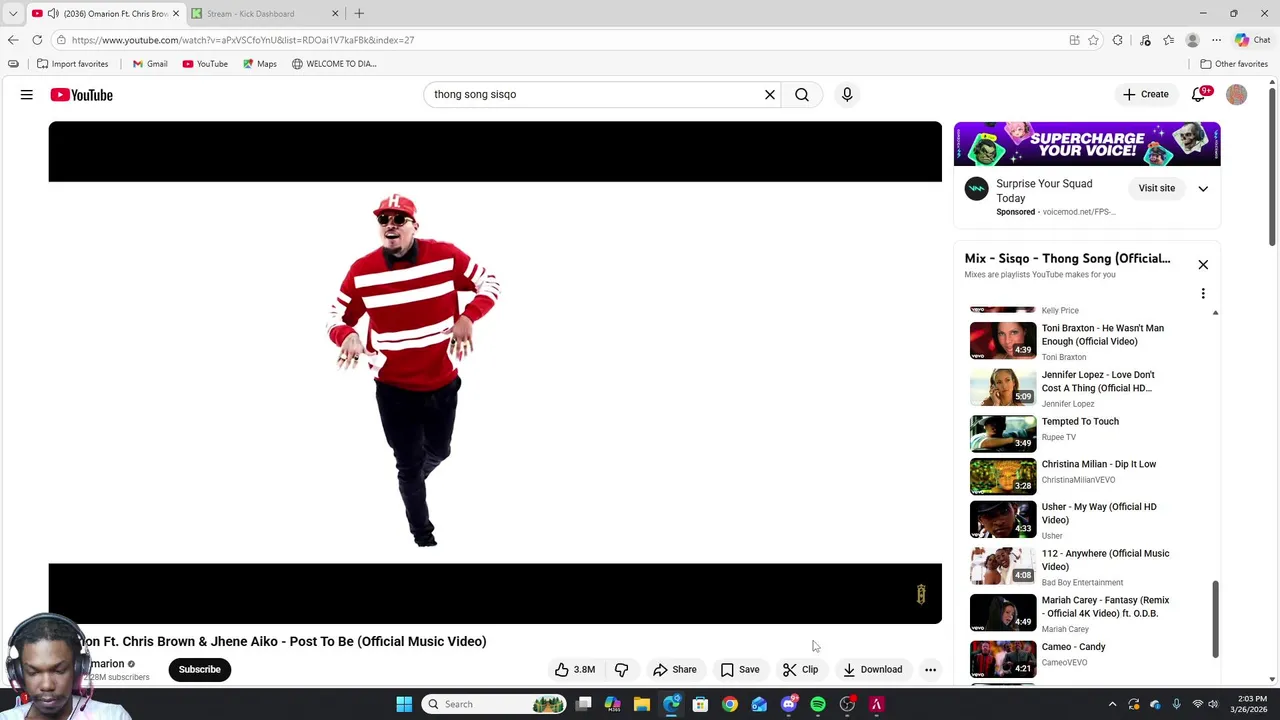
Task: Open File Explorer from the taskbar
Action: 642,705
